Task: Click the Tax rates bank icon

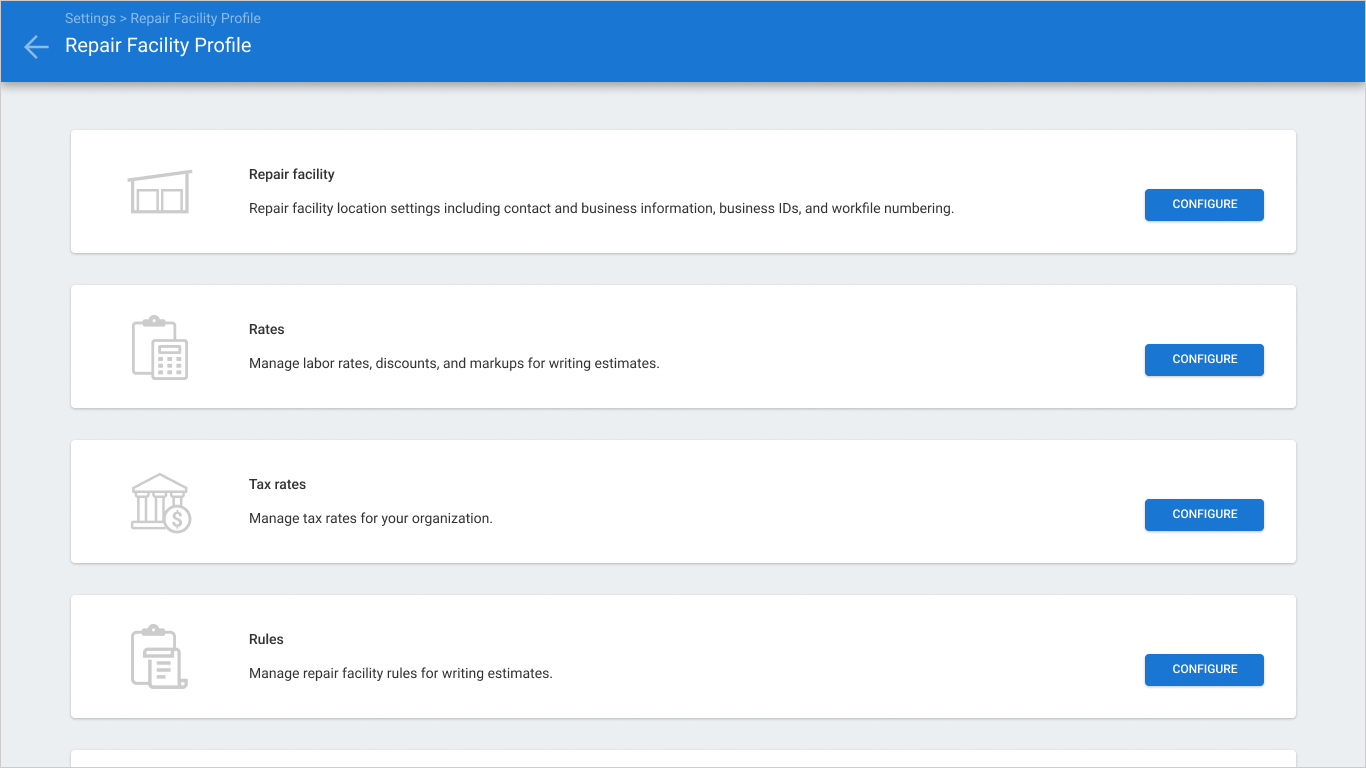Action: point(161,502)
